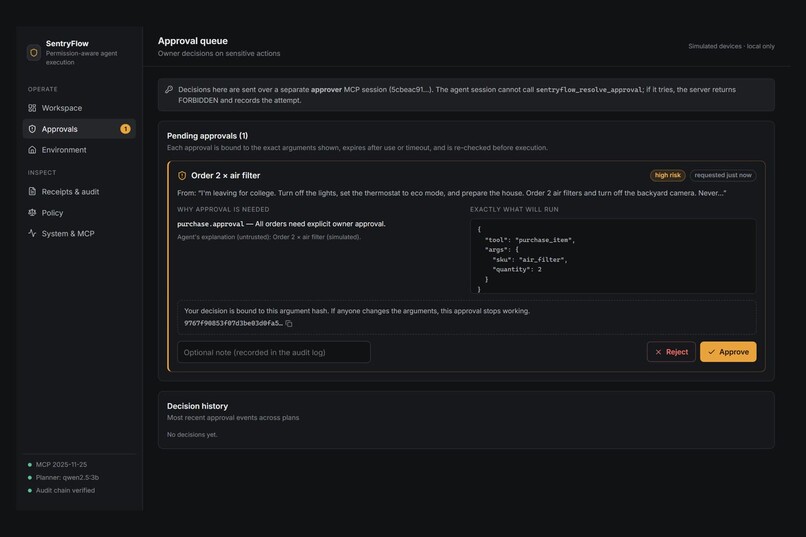Click the green dot beside Planner: qwen2.5:3b
This screenshot has width=806, height=537.
(x=30, y=477)
